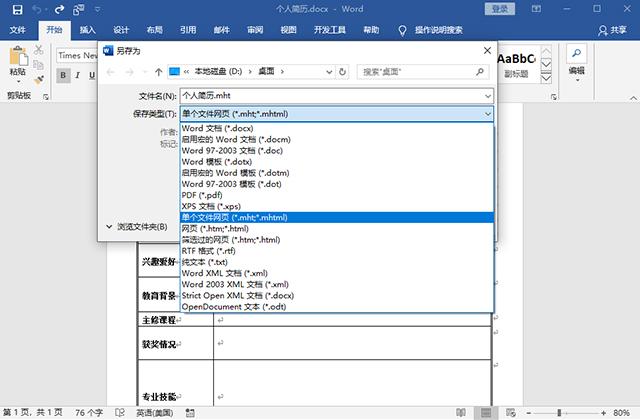The image size is (640, 420).
Task: Choose 网页 (*.htm;*.html) option
Action: coord(337,229)
